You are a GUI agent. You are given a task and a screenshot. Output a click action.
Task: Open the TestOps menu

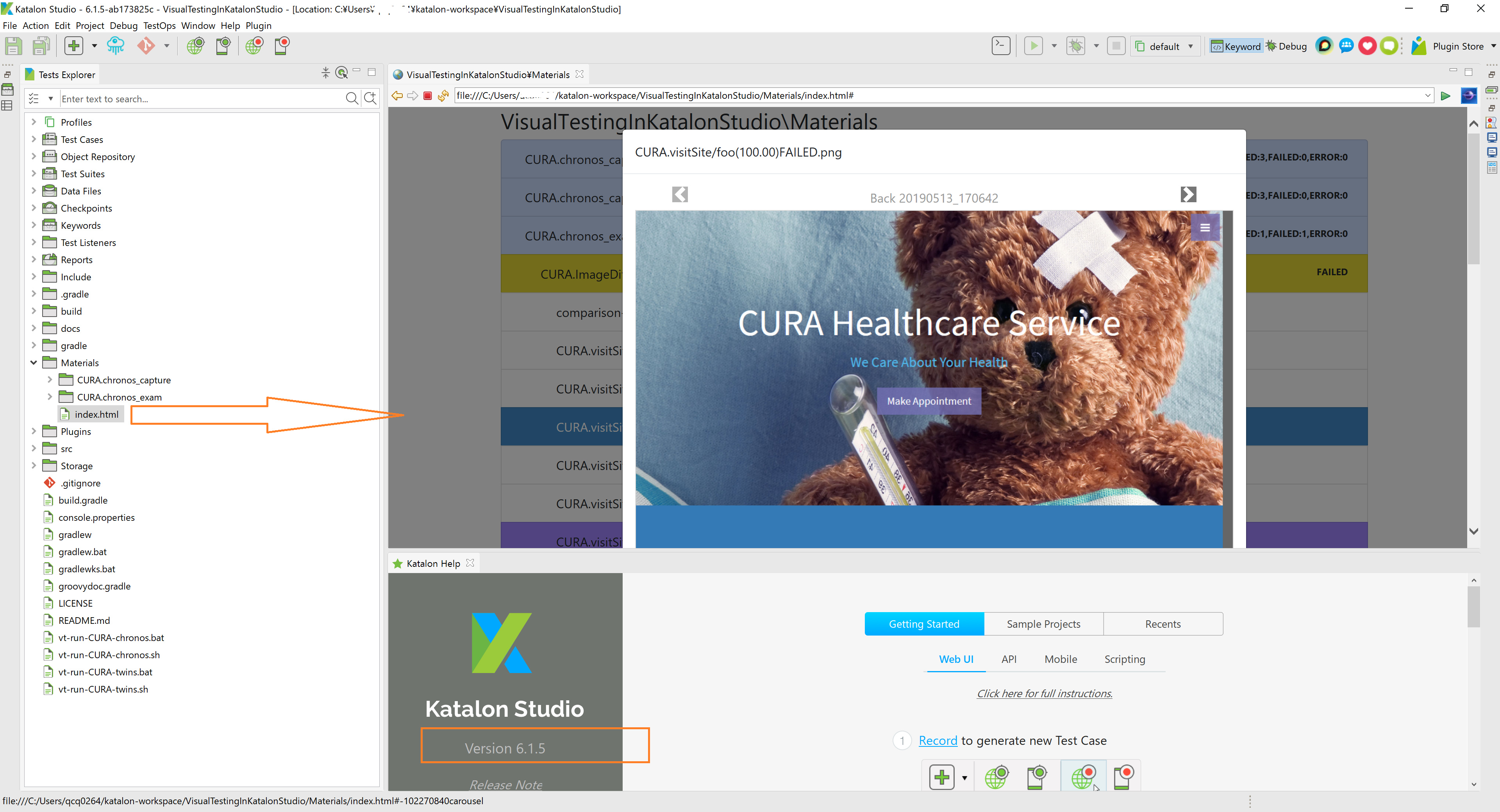159,26
